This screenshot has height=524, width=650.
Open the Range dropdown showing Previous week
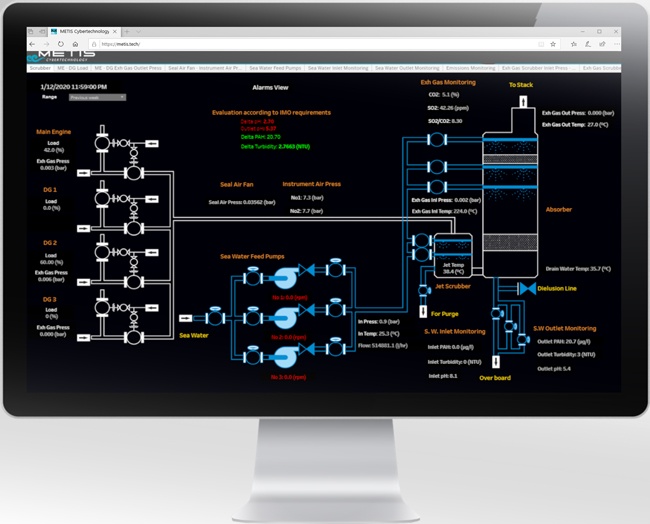pos(97,97)
